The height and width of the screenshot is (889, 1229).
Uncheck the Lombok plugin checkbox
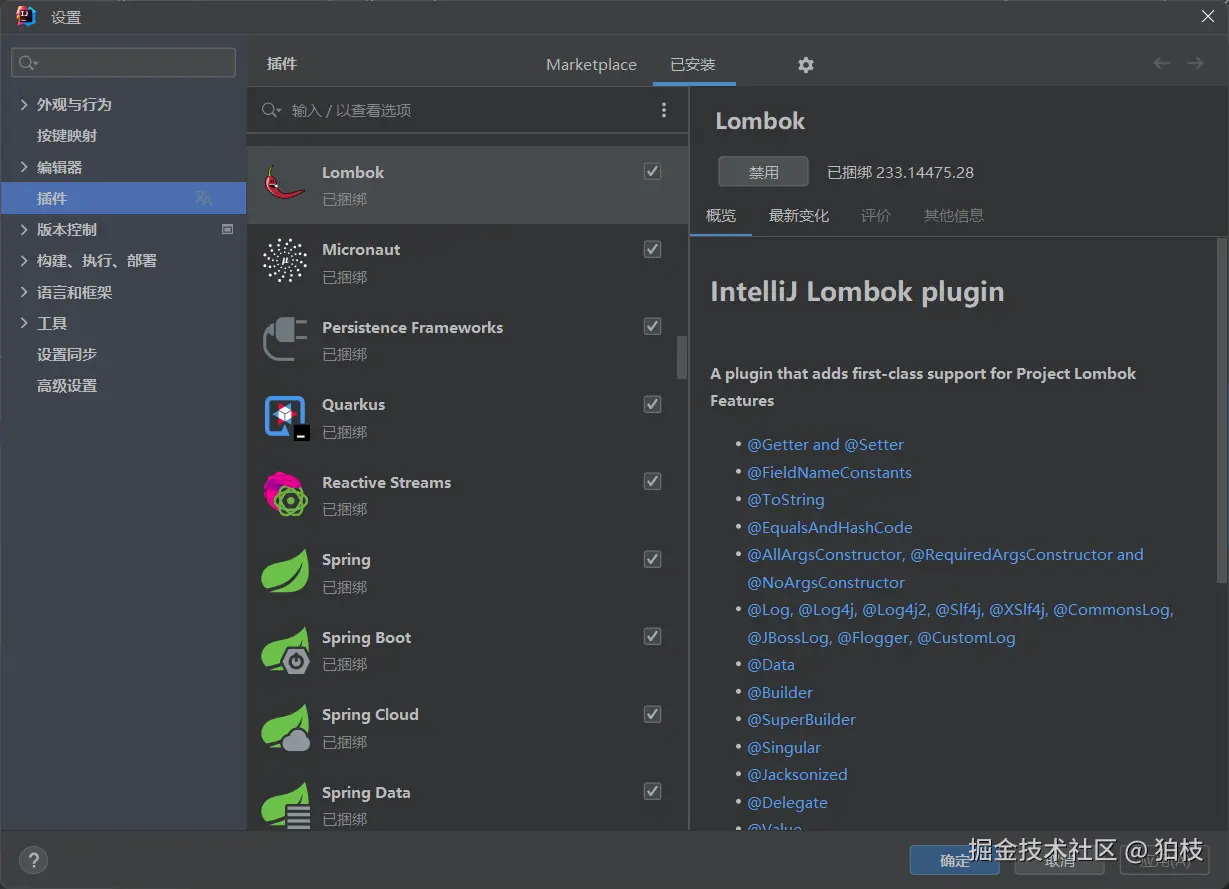click(x=653, y=172)
